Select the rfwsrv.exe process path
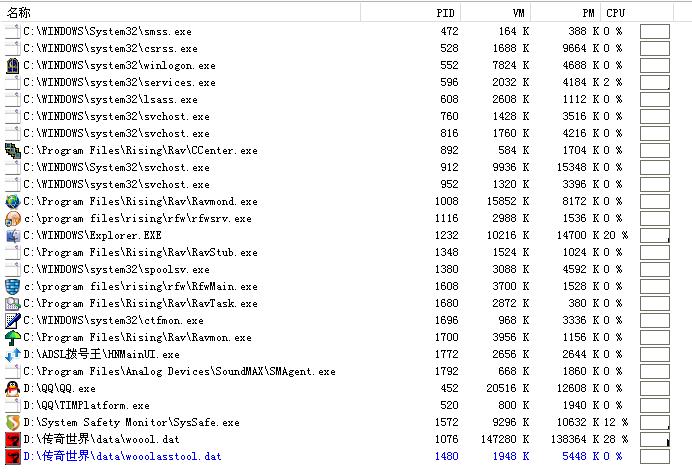This screenshot has width=692, height=476. (137, 218)
